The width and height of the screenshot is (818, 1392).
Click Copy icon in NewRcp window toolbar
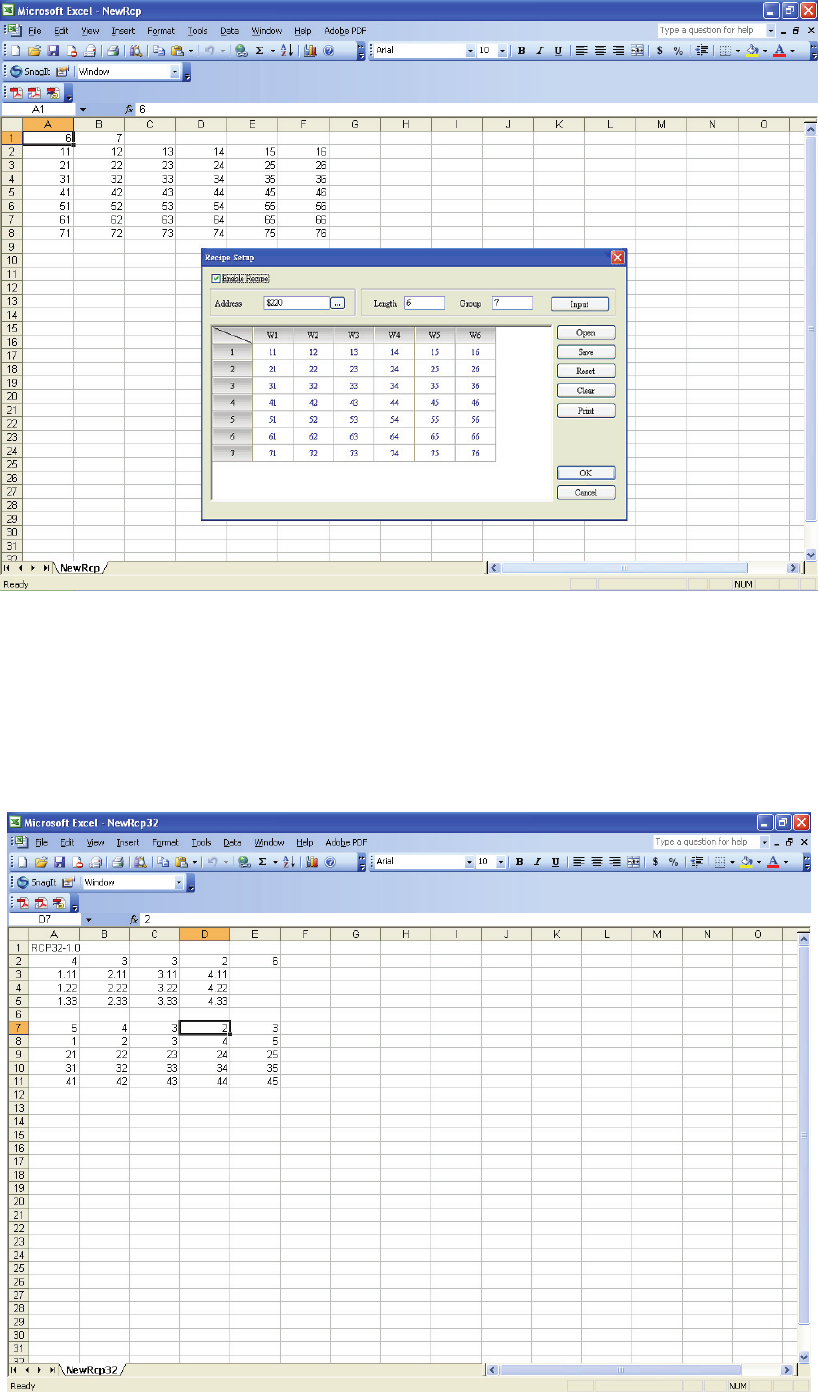(x=158, y=50)
